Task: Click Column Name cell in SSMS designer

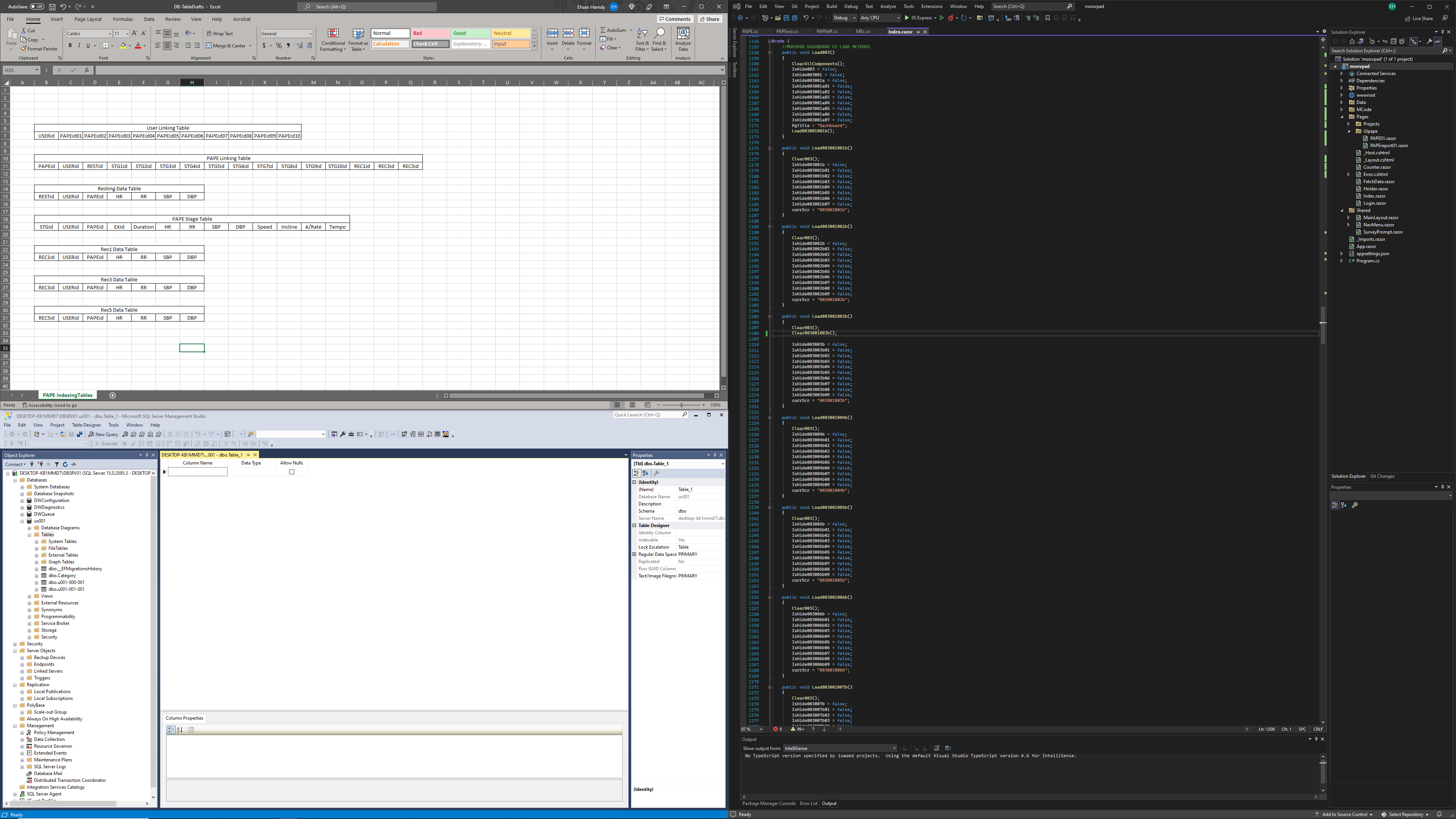Action: (x=197, y=472)
